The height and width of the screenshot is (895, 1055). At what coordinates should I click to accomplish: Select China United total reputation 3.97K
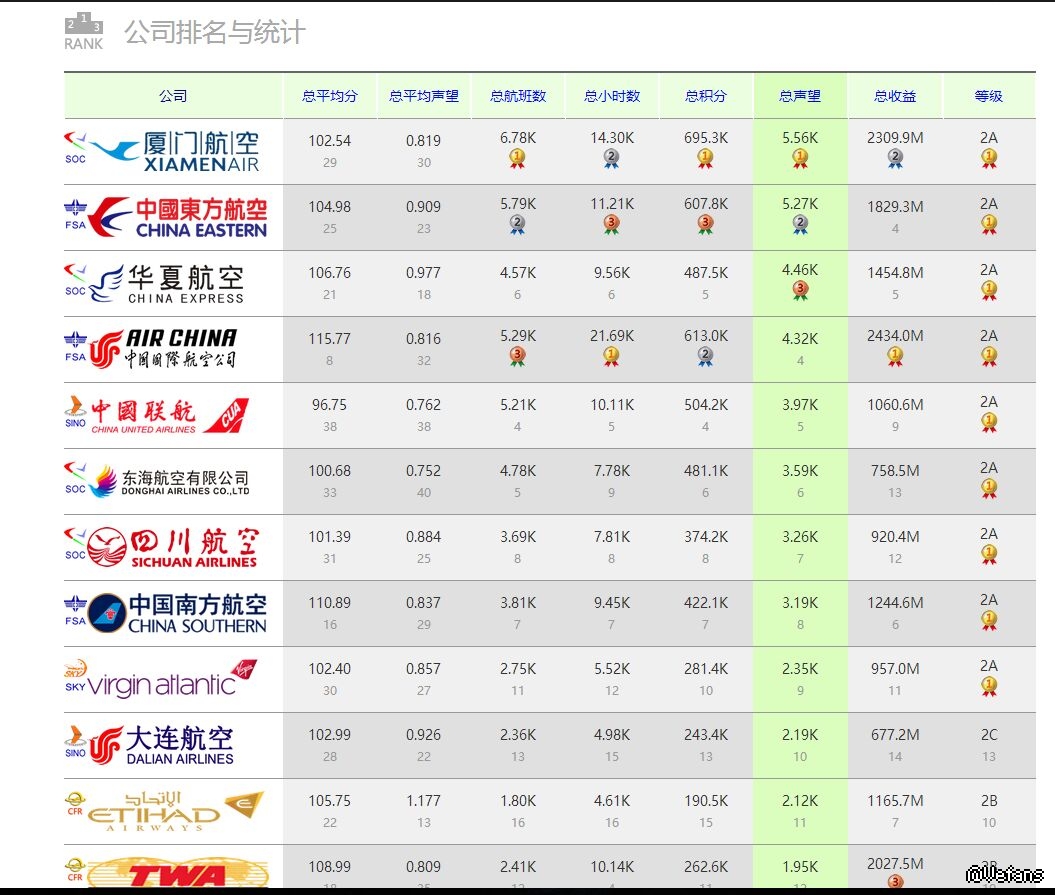[800, 405]
